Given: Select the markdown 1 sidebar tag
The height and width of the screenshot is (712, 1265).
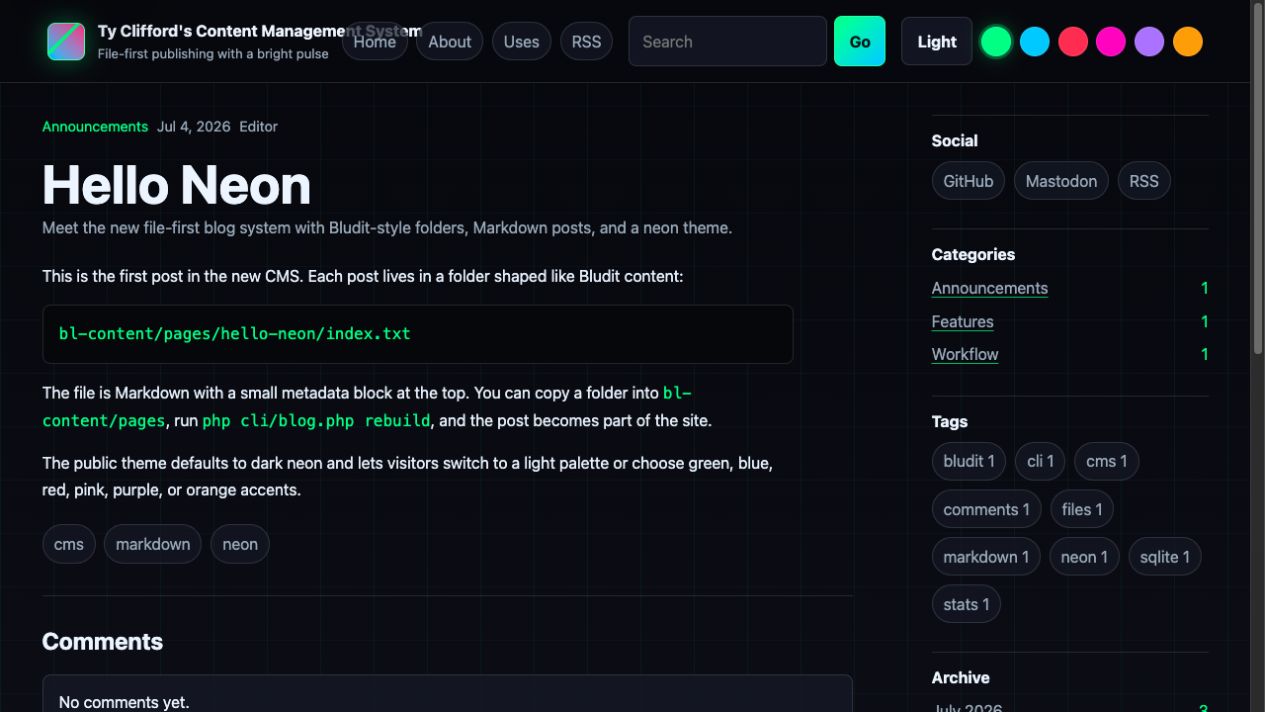Looking at the screenshot, I should click(x=986, y=557).
